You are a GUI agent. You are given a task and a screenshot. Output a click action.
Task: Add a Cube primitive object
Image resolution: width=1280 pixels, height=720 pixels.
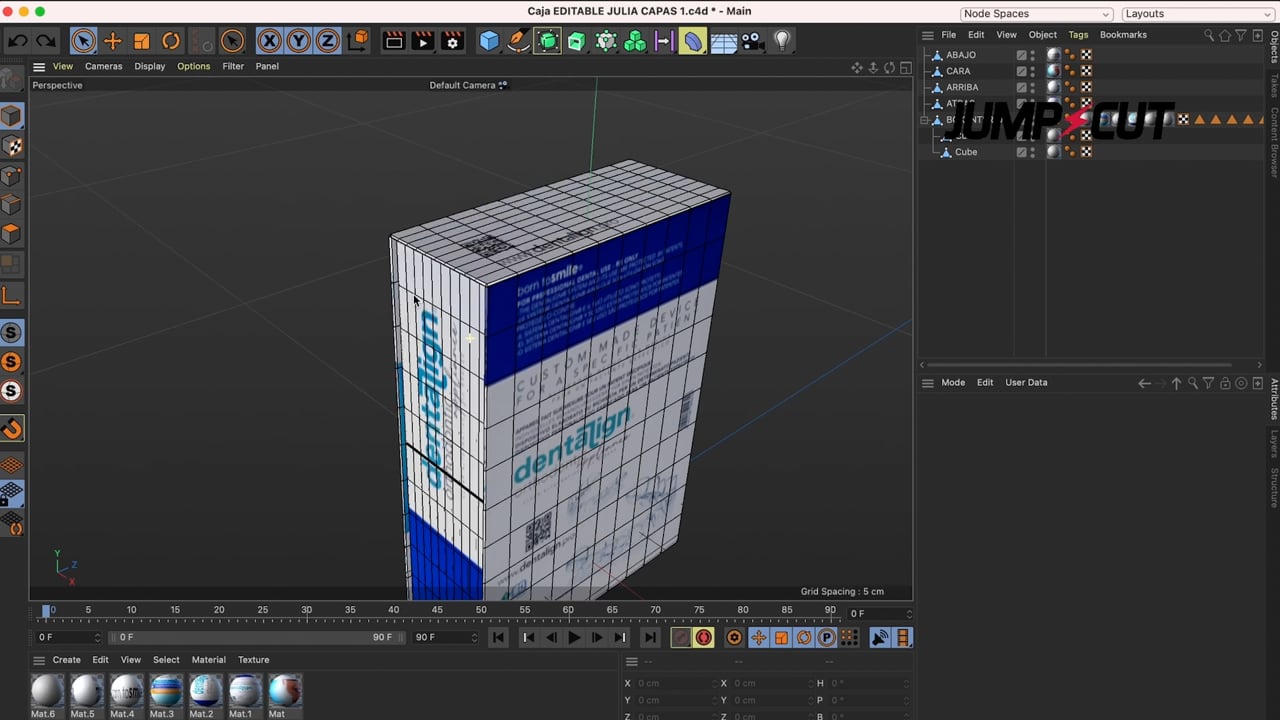click(489, 41)
